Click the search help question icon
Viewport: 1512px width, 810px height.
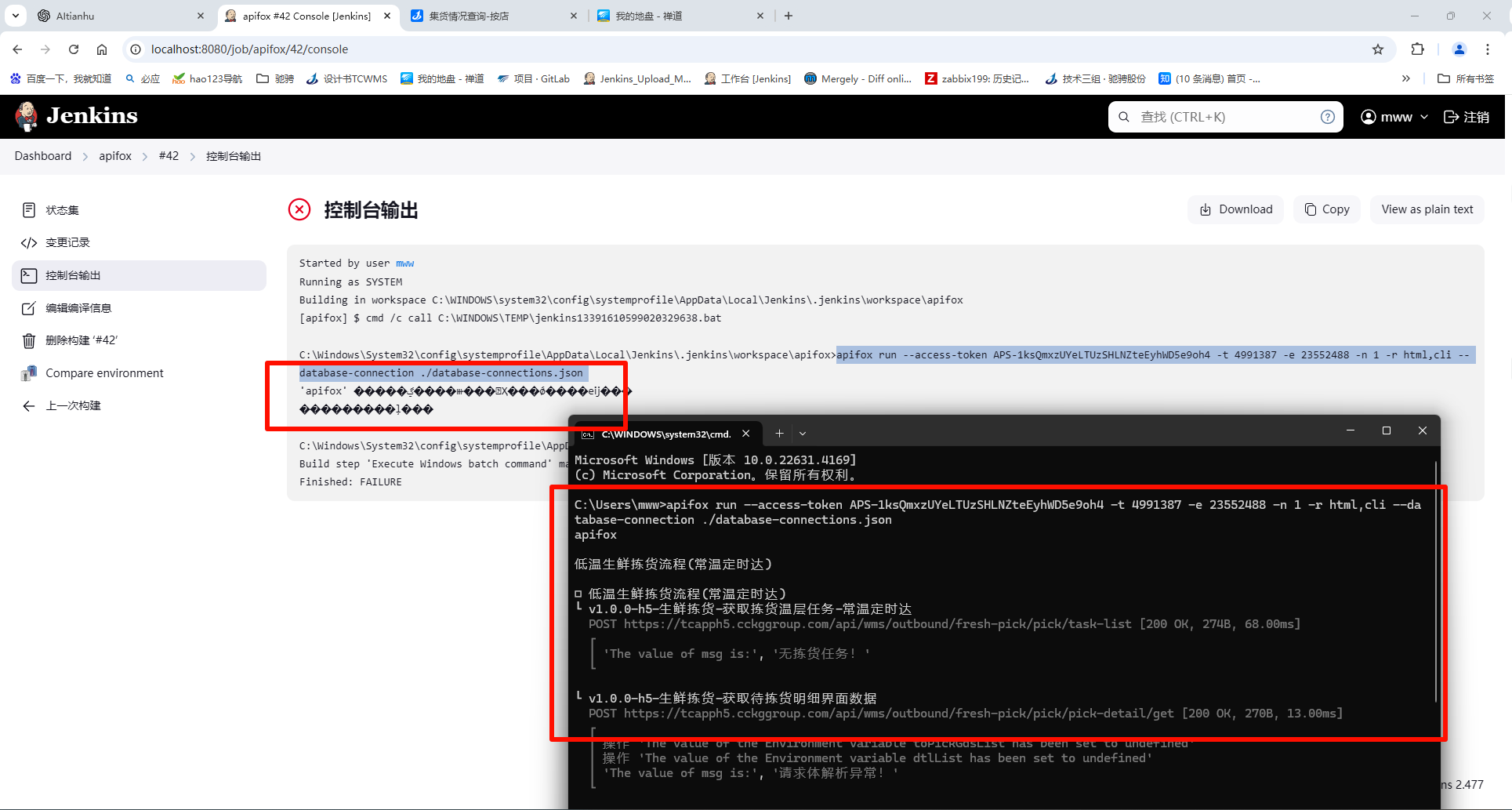point(1327,117)
